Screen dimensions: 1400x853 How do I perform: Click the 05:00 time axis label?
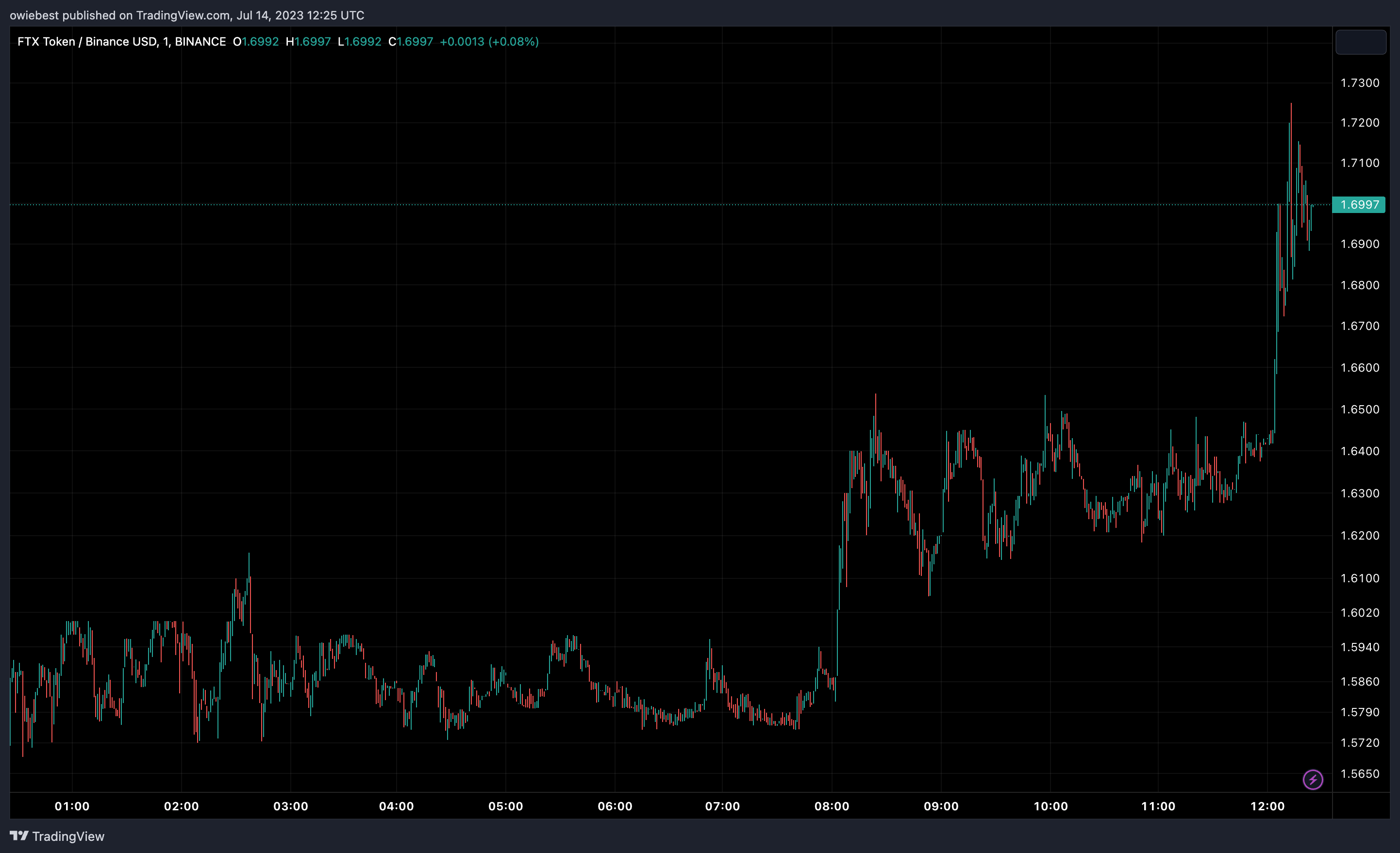(x=506, y=806)
